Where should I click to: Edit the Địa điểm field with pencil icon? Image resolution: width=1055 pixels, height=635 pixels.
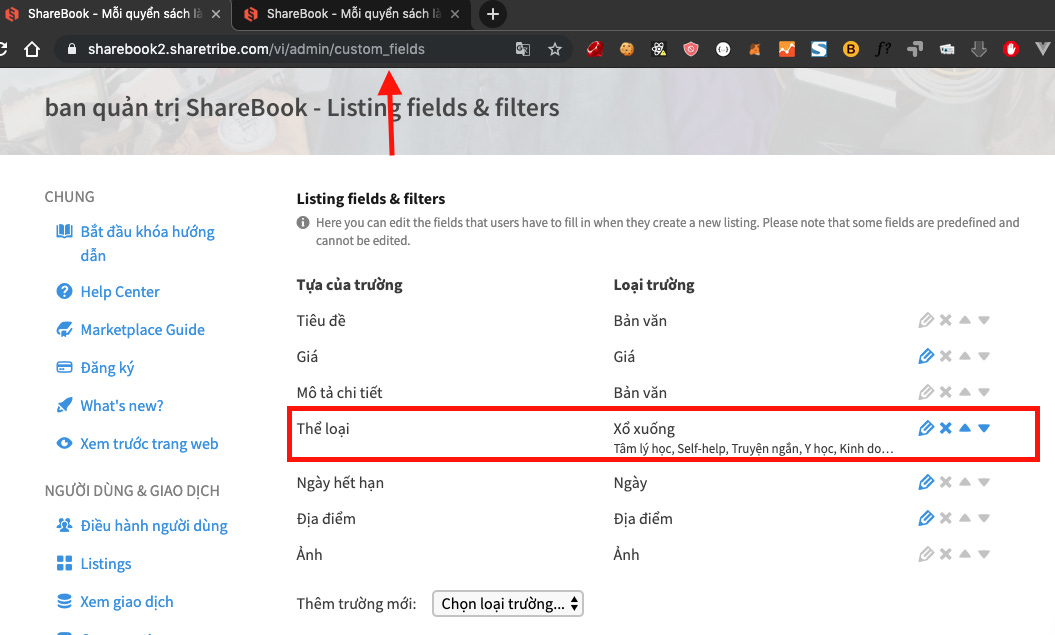[925, 518]
